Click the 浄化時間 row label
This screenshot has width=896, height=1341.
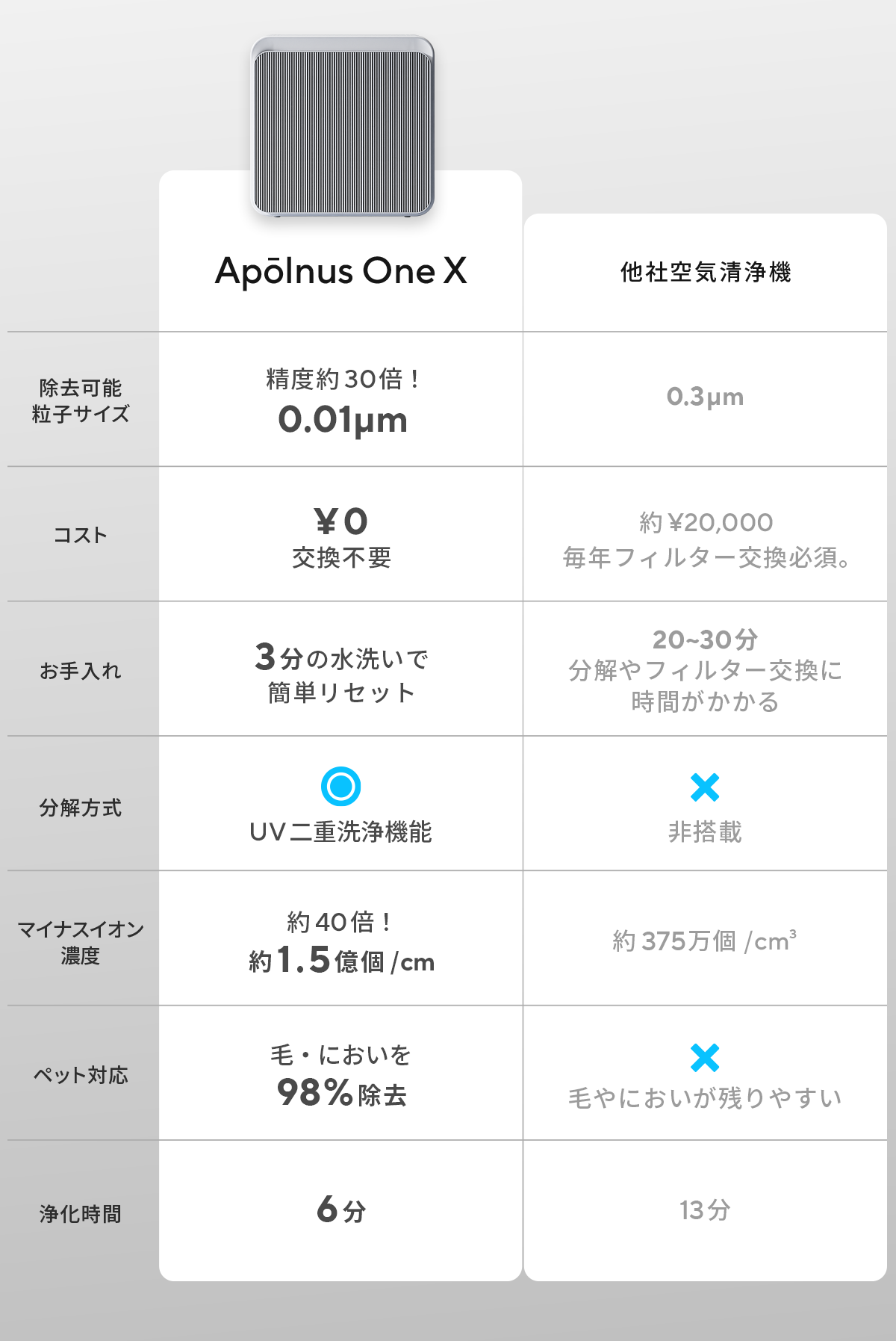[81, 1214]
